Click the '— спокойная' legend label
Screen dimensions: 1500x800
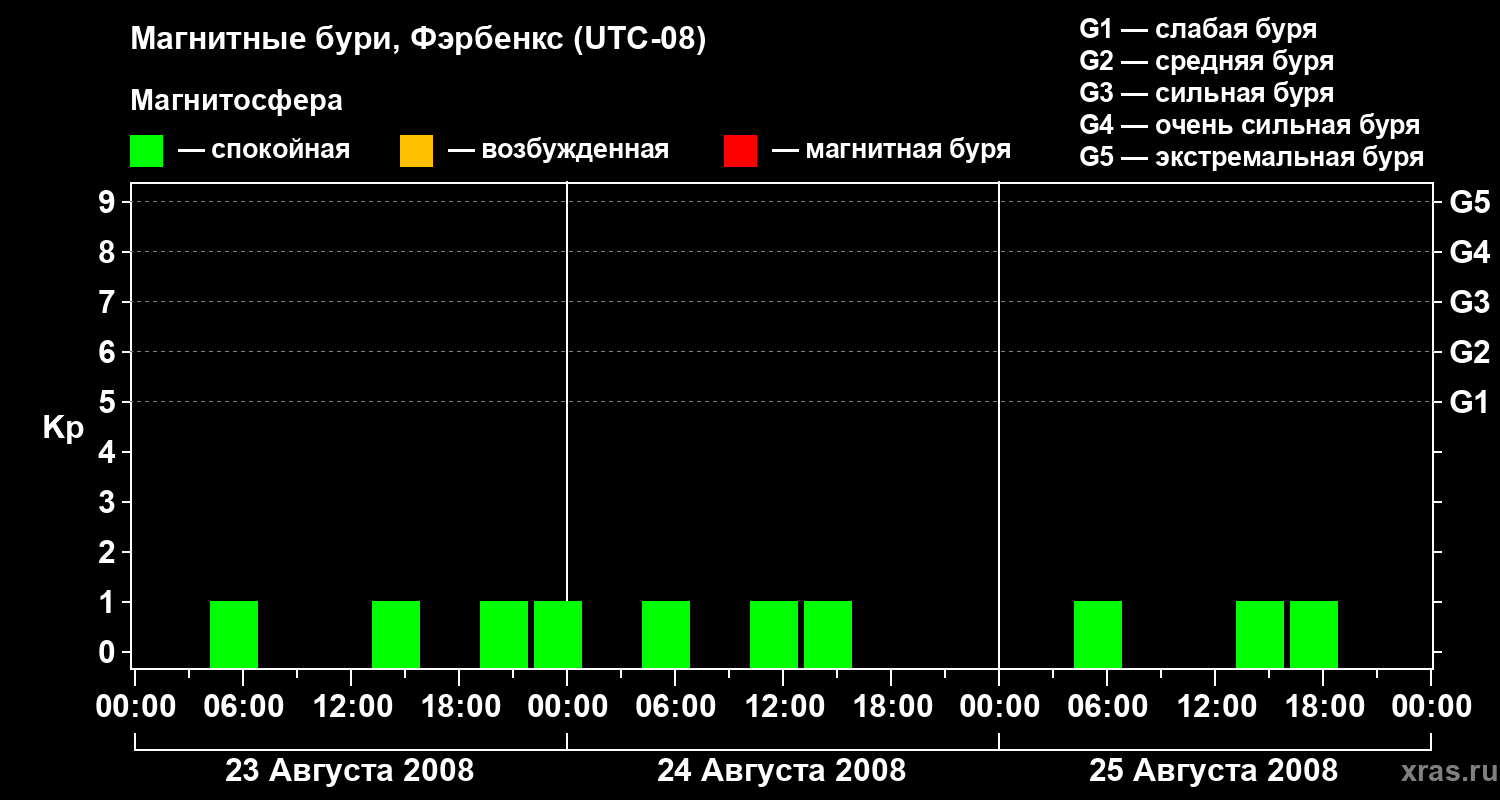pos(264,150)
